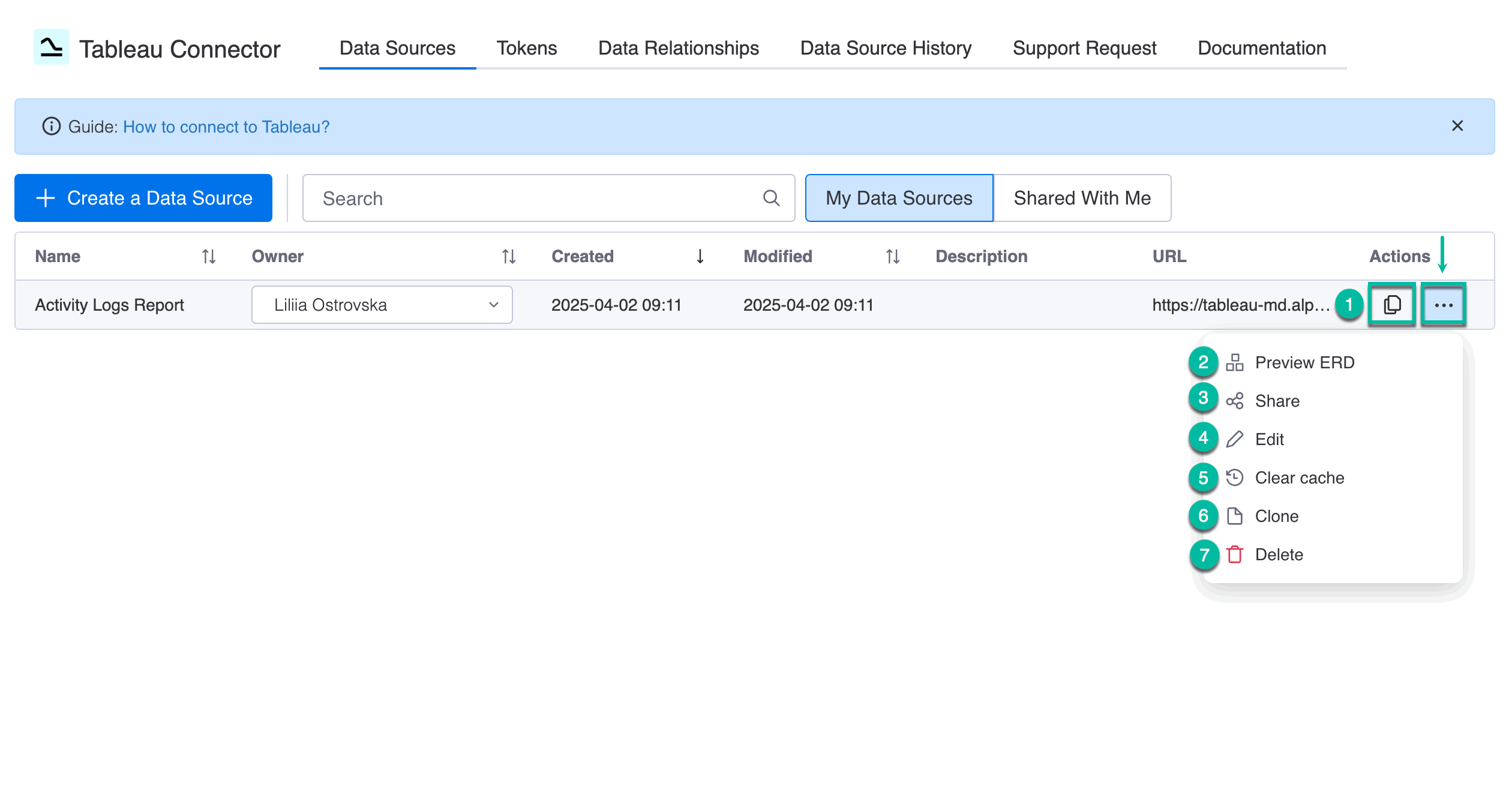Click the Clear cache icon
The width and height of the screenshot is (1512, 811).
tap(1235, 477)
